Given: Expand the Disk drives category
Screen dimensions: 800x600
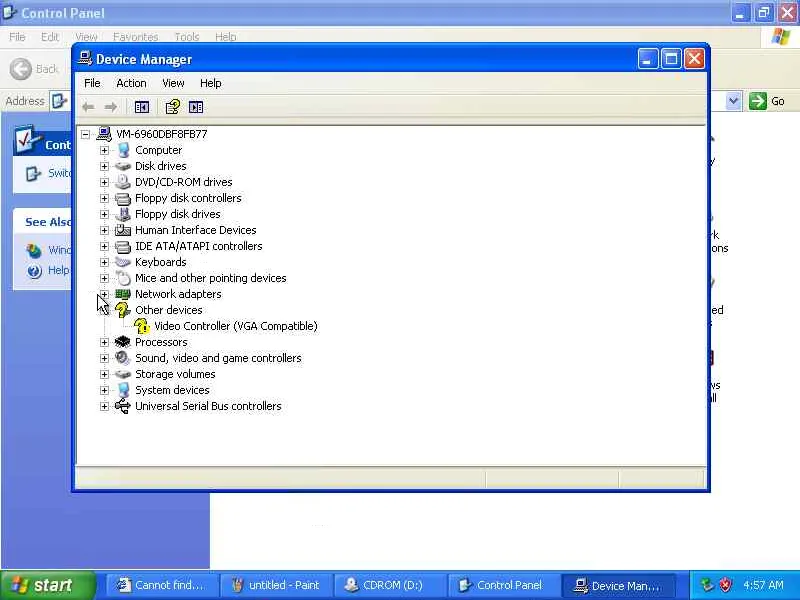Looking at the screenshot, I should pos(104,166).
